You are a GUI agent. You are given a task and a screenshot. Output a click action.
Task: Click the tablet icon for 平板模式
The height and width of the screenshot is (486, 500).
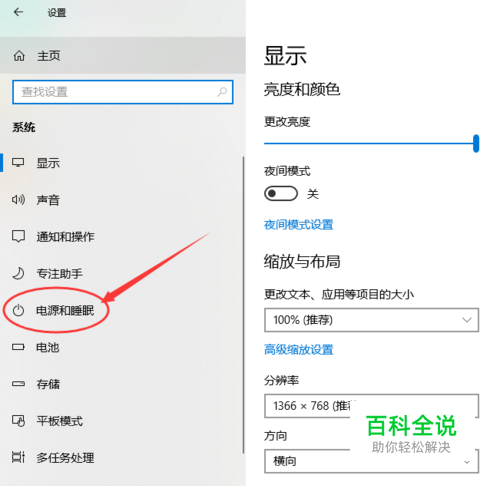(x=18, y=421)
